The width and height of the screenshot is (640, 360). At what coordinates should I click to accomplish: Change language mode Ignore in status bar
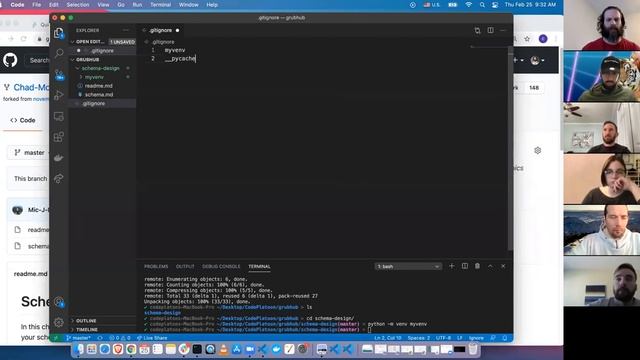[x=476, y=338]
